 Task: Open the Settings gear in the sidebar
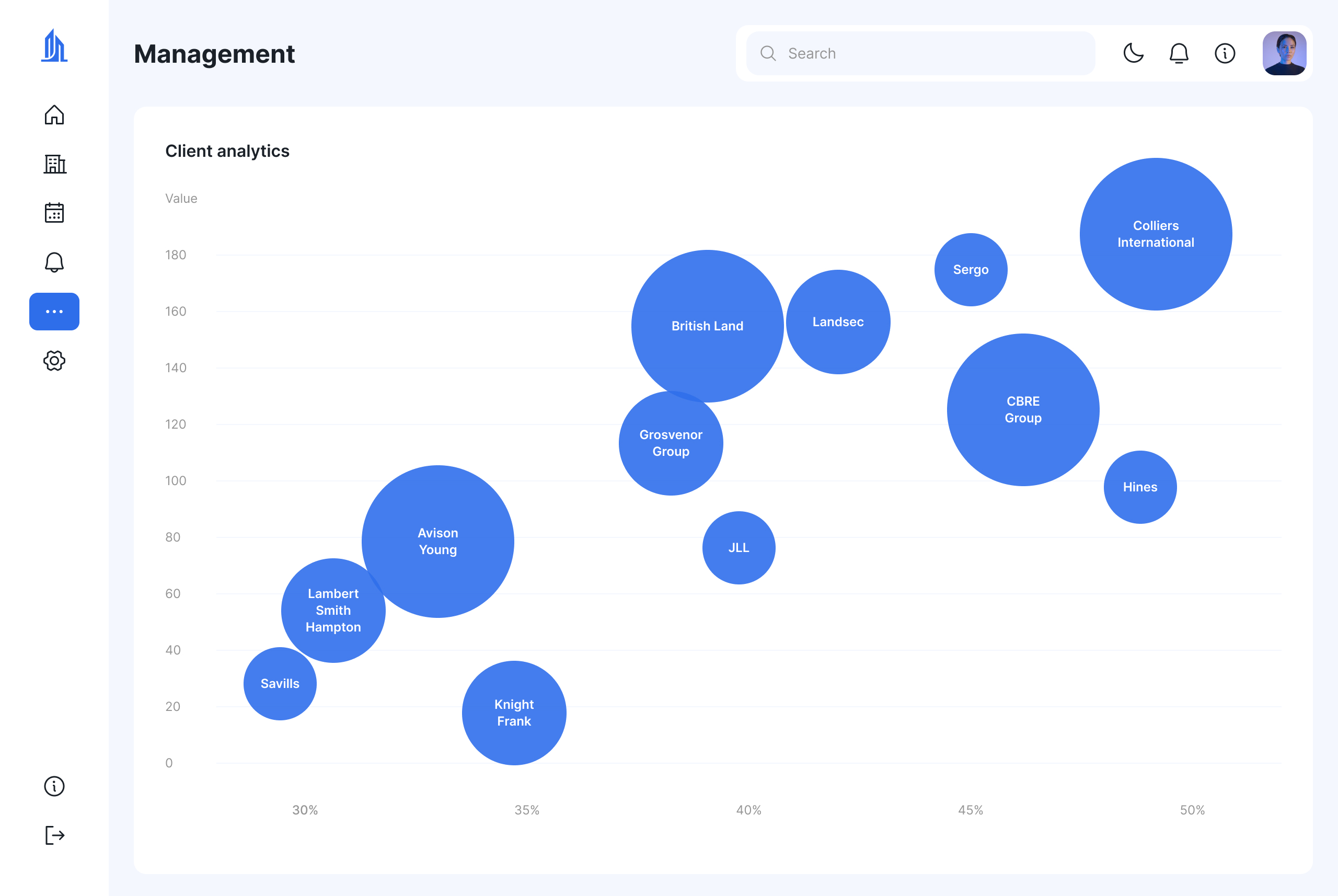[54, 361]
